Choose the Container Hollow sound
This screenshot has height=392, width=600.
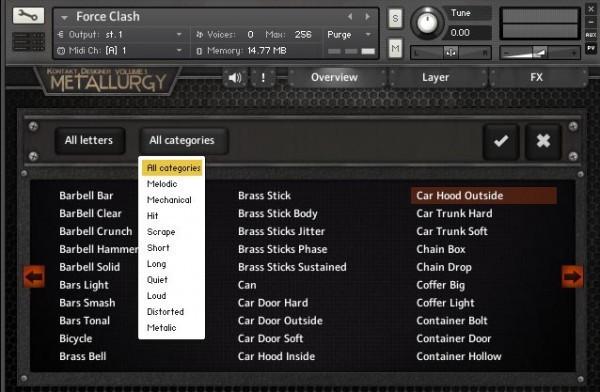tap(459, 356)
